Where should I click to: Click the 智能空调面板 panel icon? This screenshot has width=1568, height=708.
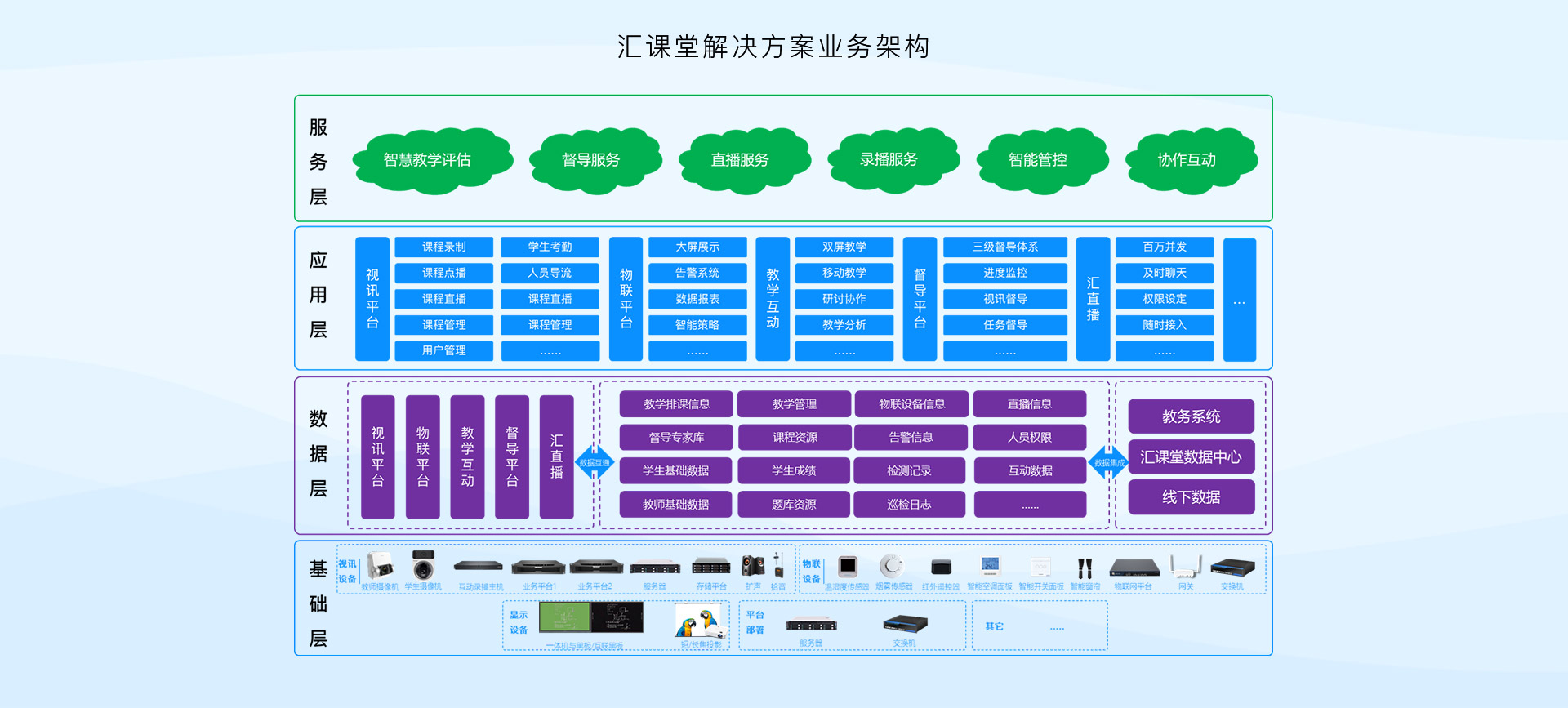coord(990,566)
